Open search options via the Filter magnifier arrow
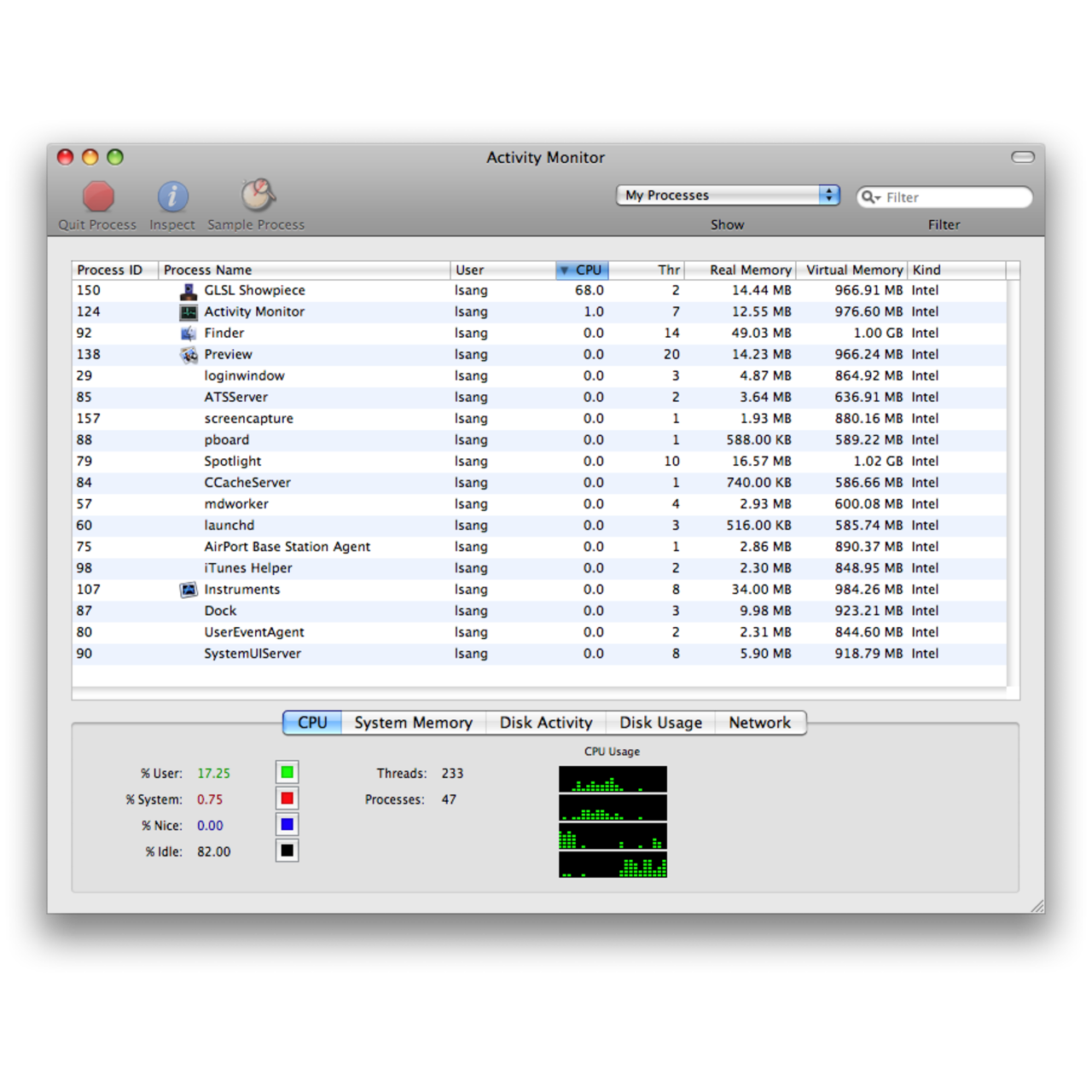Image resolution: width=1092 pixels, height=1092 pixels. [872, 197]
